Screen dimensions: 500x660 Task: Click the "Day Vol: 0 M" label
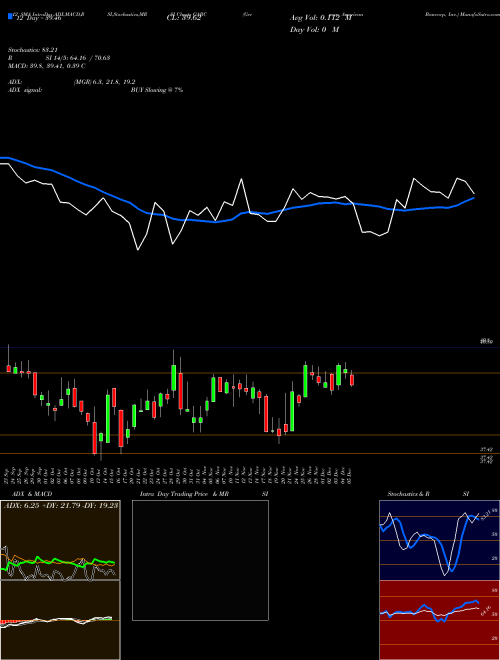pos(314,30)
